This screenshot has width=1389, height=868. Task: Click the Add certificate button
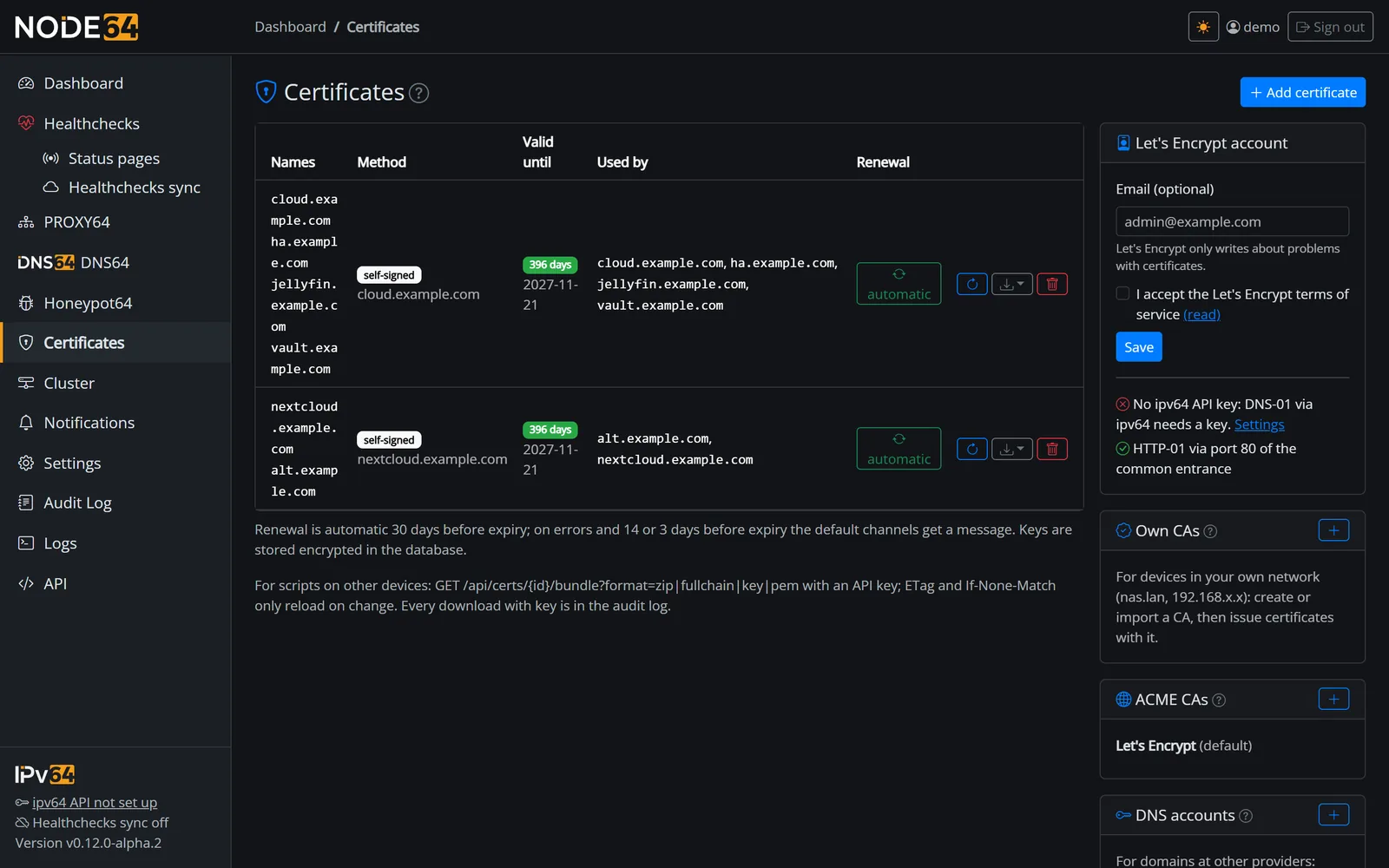(1302, 92)
